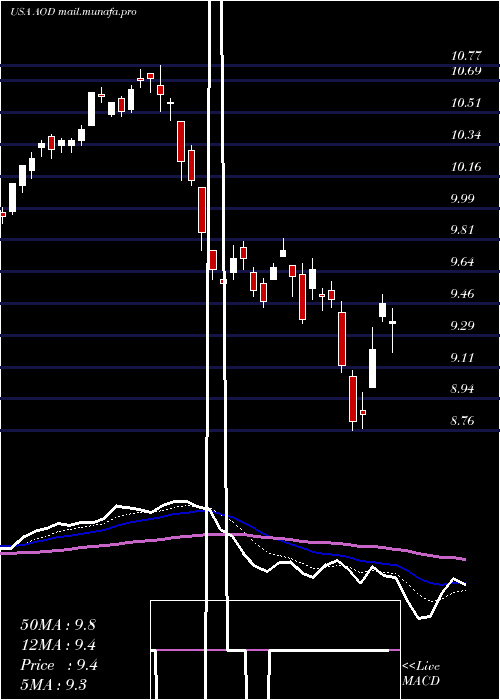Click the '12MA : 9.4' reading
The image size is (500, 700).
(x=58, y=645)
